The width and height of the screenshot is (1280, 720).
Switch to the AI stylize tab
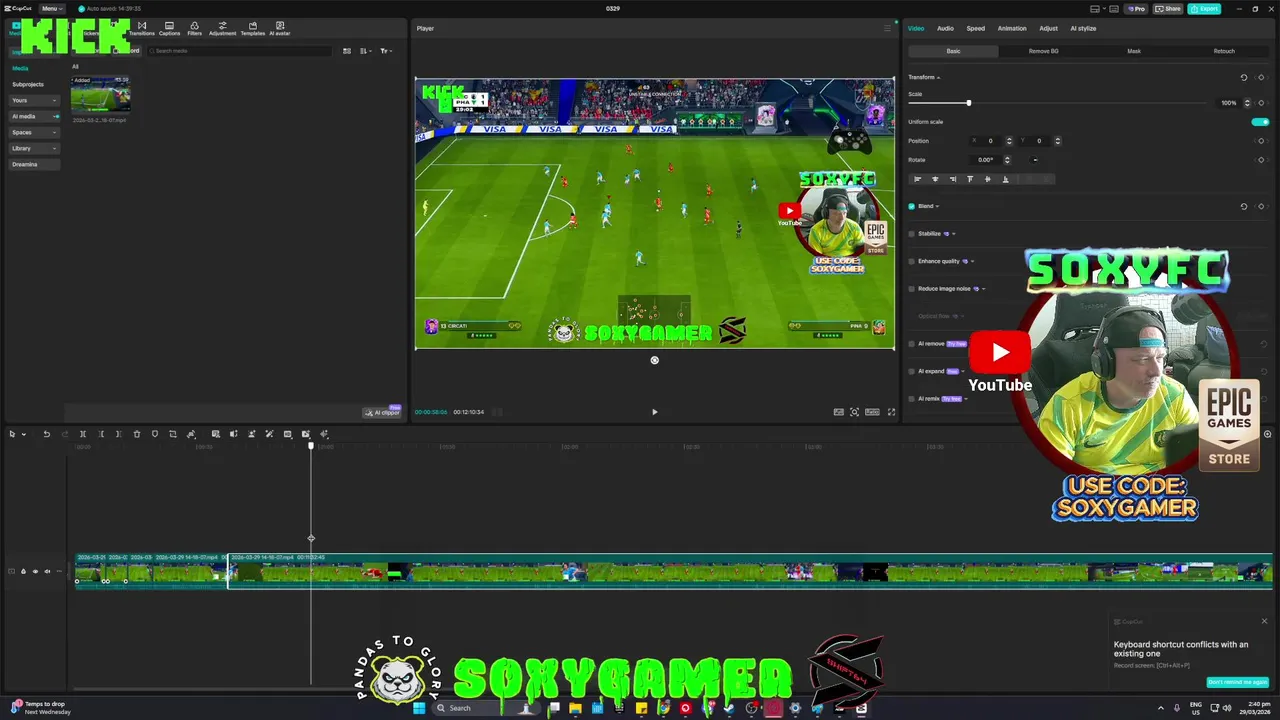coord(1083,28)
